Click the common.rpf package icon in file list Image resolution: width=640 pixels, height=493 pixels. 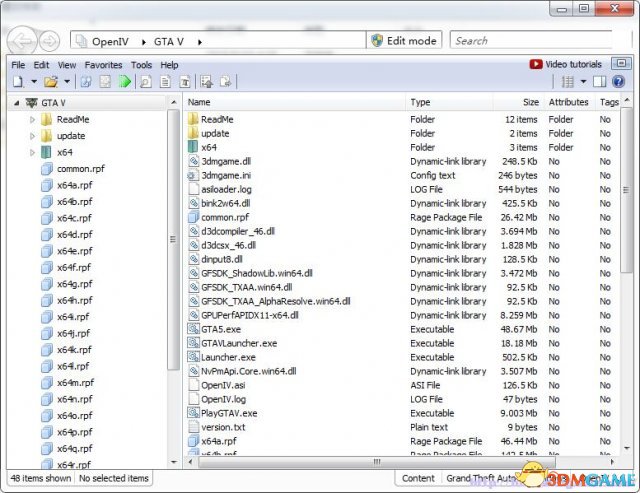click(193, 217)
